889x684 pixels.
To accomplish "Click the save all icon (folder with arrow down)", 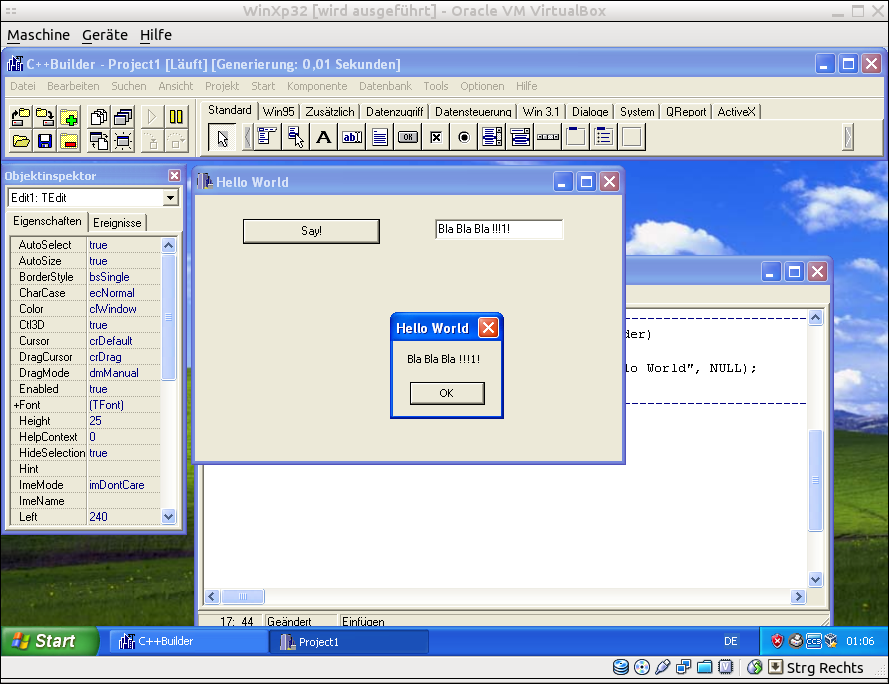I will (45, 117).
